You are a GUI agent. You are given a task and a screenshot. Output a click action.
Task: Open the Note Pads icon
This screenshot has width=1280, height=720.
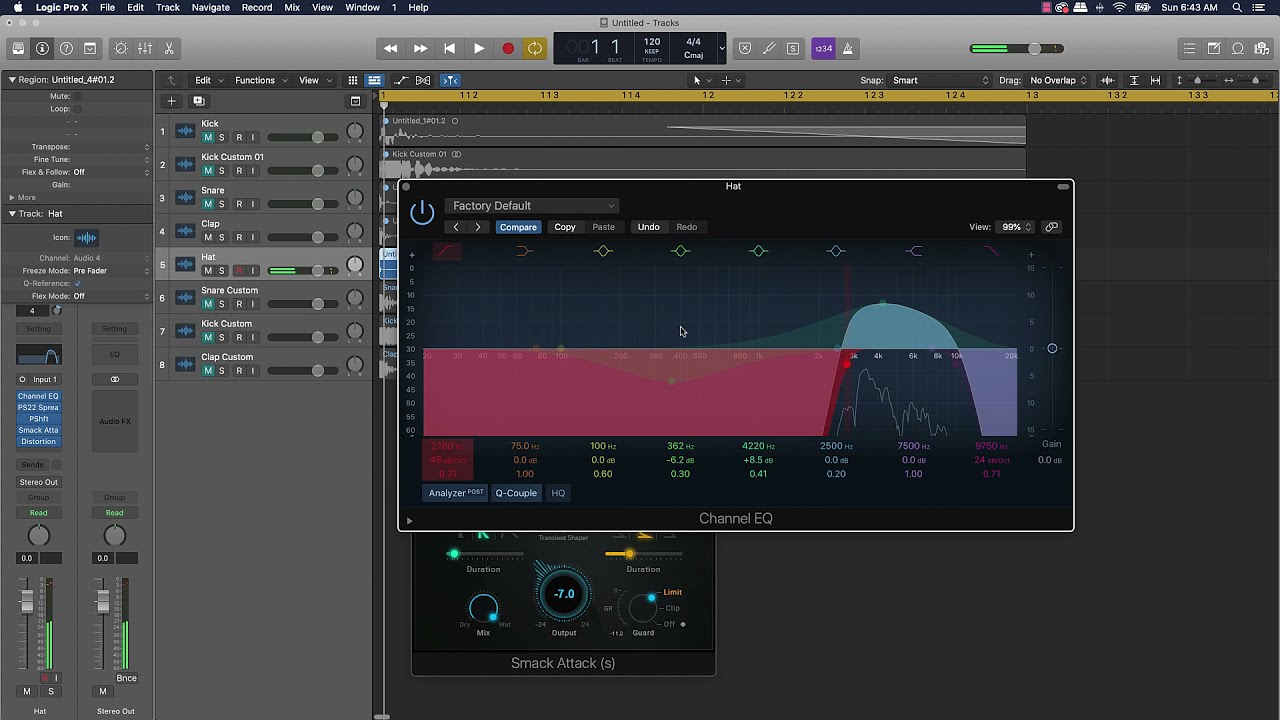click(1213, 48)
